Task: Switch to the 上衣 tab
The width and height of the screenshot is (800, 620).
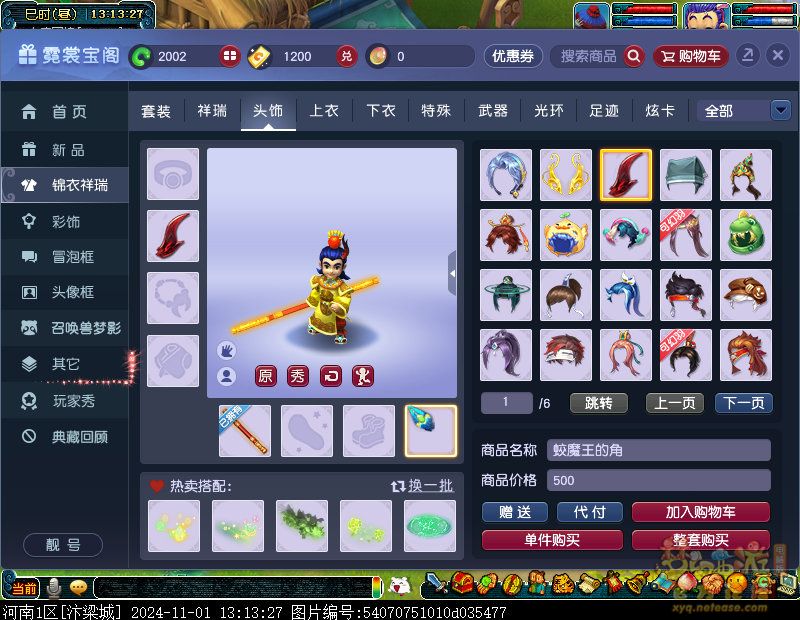Action: (x=324, y=111)
